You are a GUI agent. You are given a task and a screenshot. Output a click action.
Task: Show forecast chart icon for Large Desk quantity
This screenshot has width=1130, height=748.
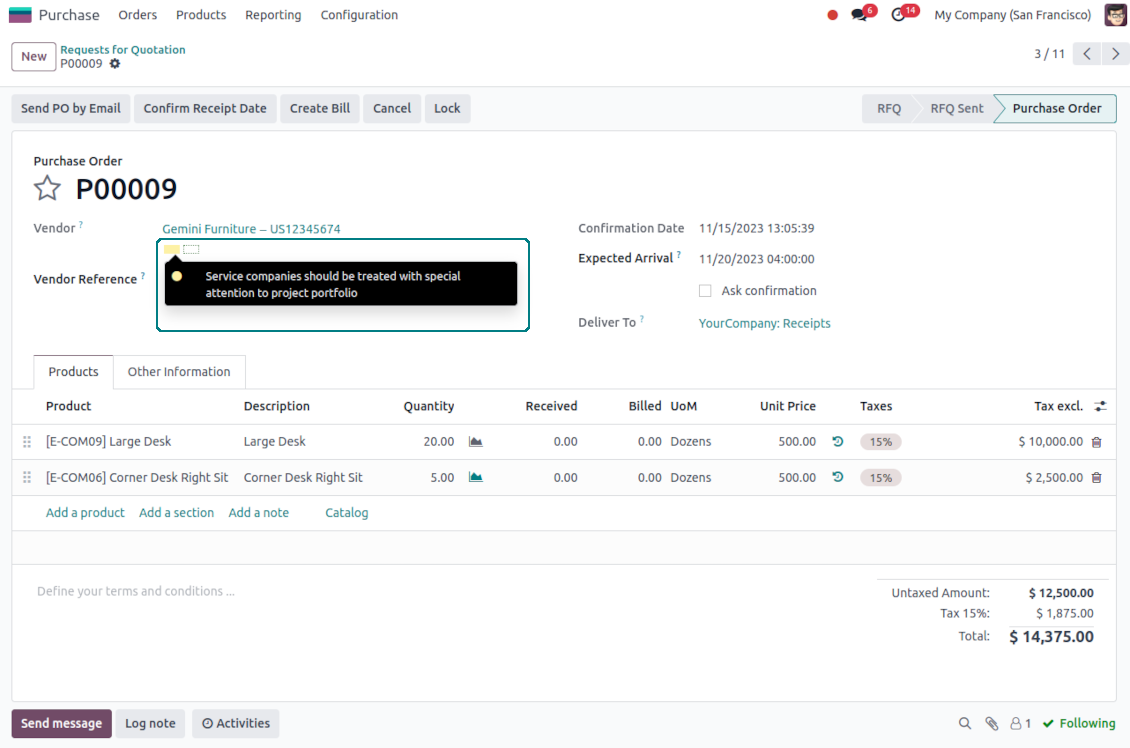(x=476, y=442)
